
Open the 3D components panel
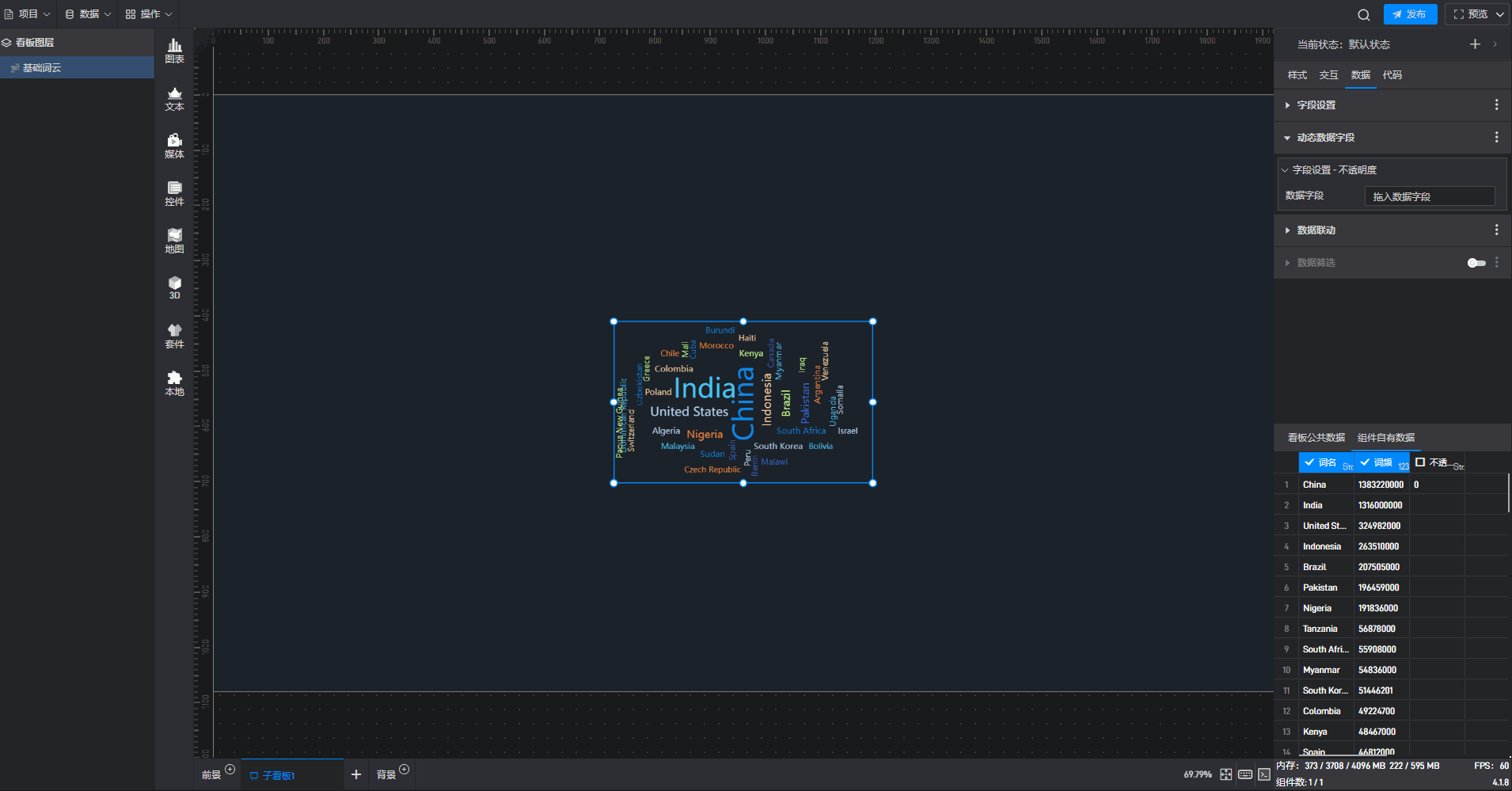click(x=174, y=288)
